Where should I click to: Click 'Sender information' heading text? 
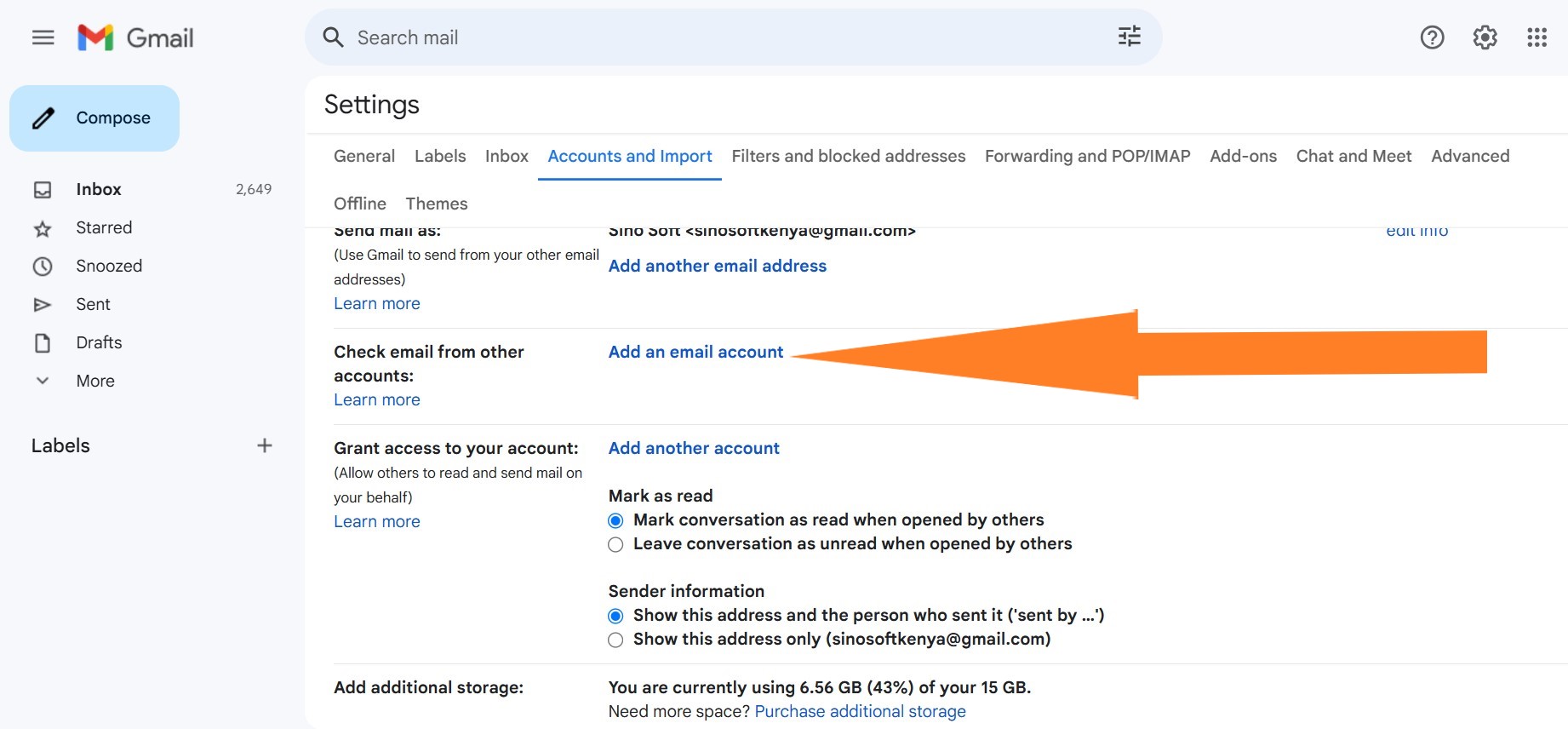[686, 591]
